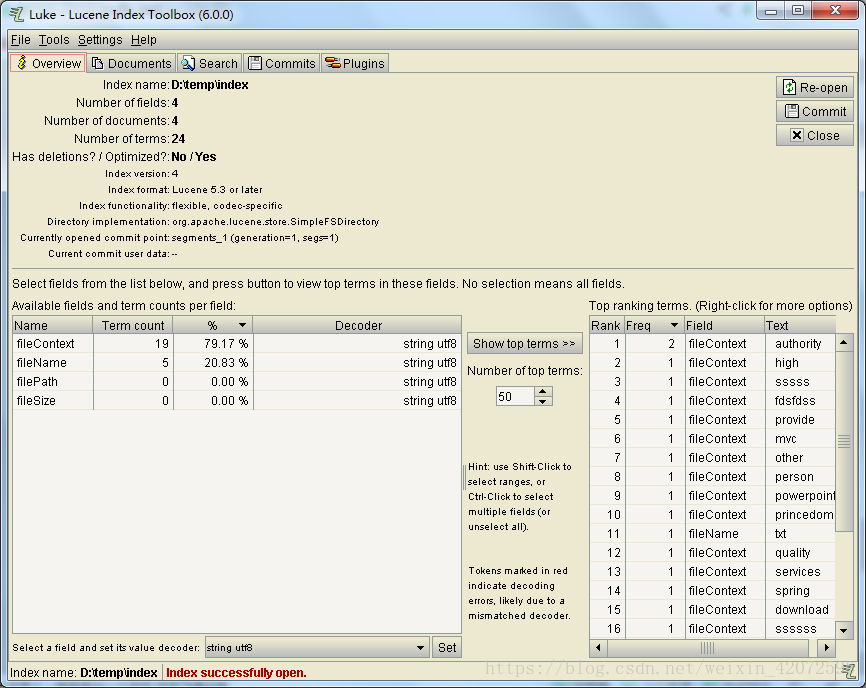Click the Luke app icon in title bar
The image size is (866, 688).
[17, 14]
